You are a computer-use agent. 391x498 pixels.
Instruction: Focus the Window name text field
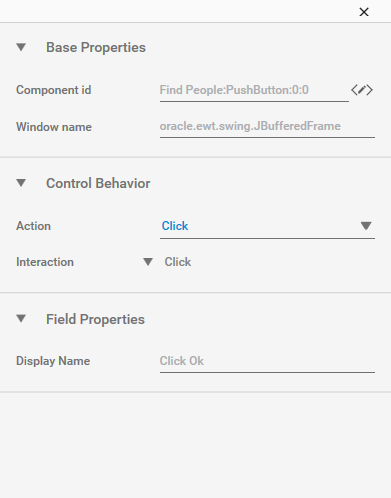(x=267, y=126)
